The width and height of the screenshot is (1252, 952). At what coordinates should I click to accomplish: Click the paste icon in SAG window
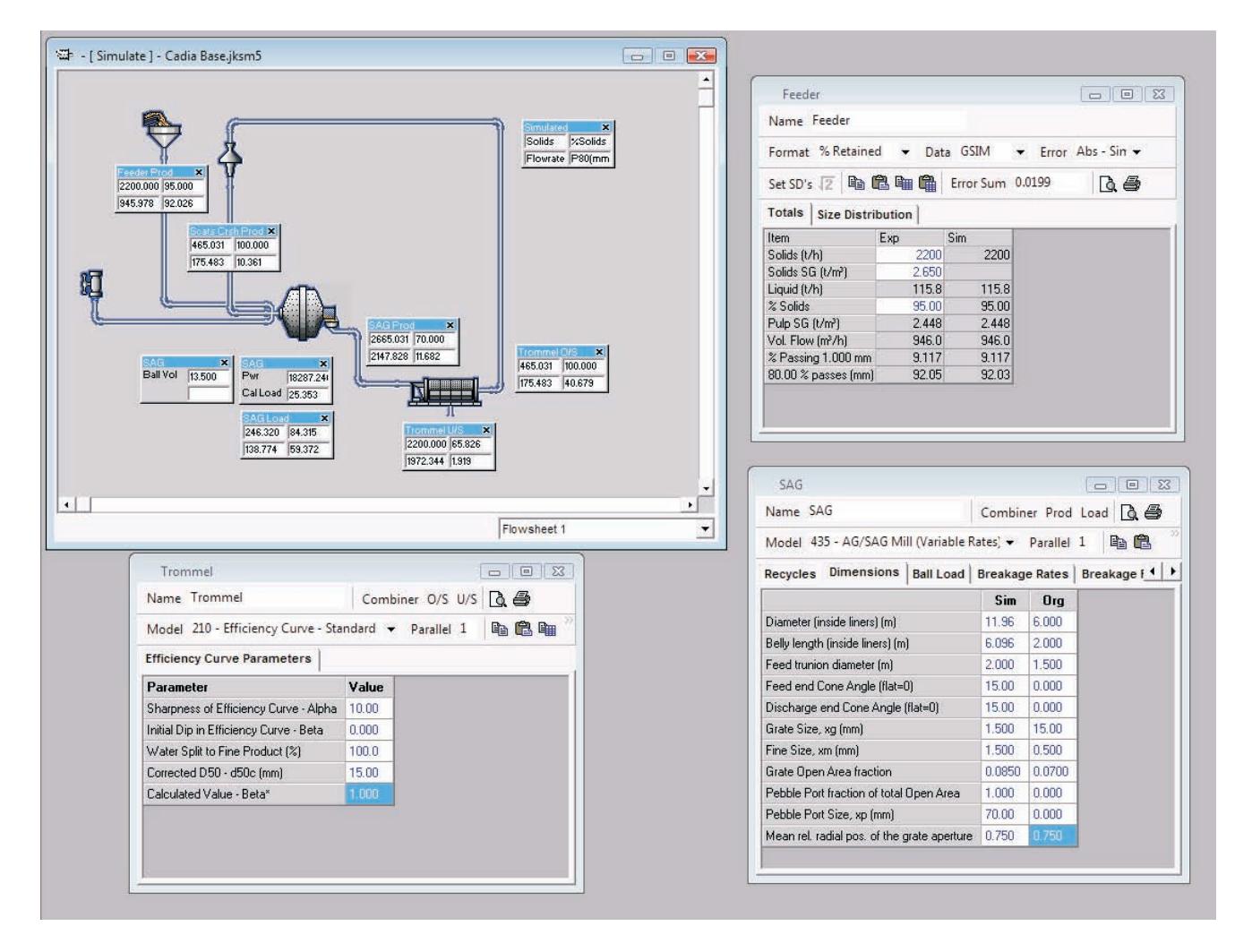(1142, 542)
